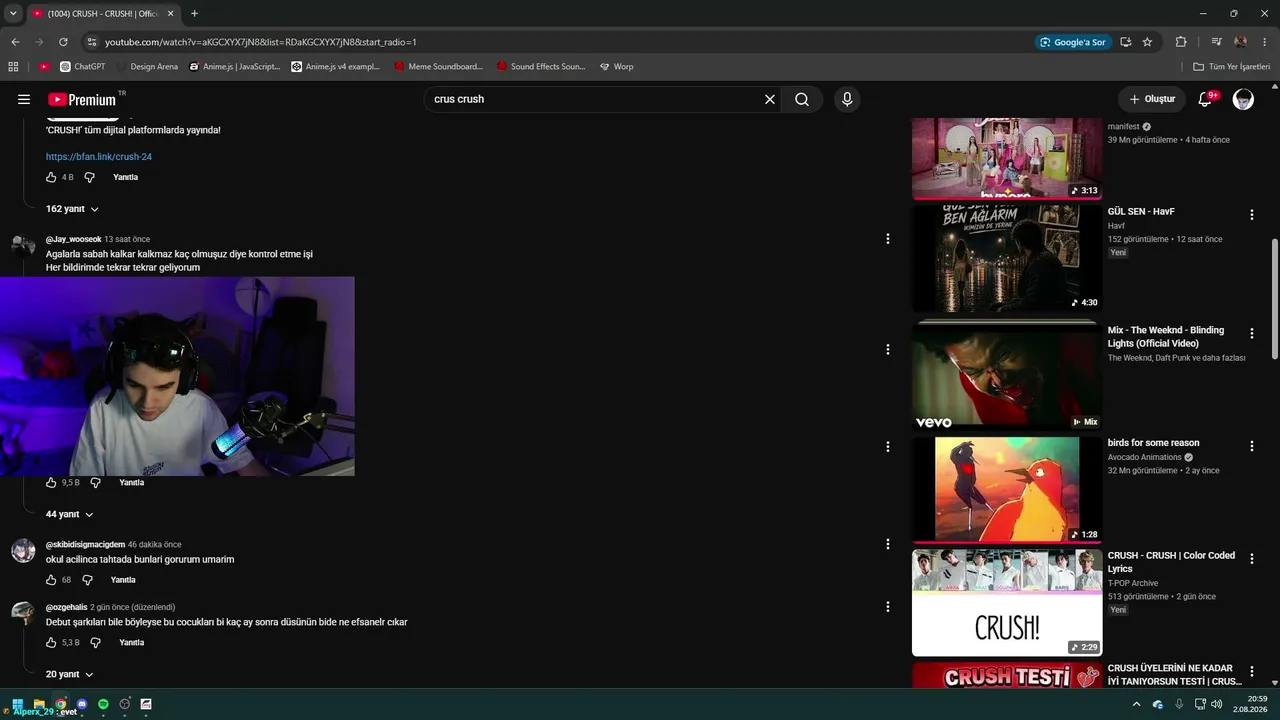The height and width of the screenshot is (720, 1280).
Task: Open the YouTube guide hamburger menu
Action: pyautogui.click(x=24, y=99)
